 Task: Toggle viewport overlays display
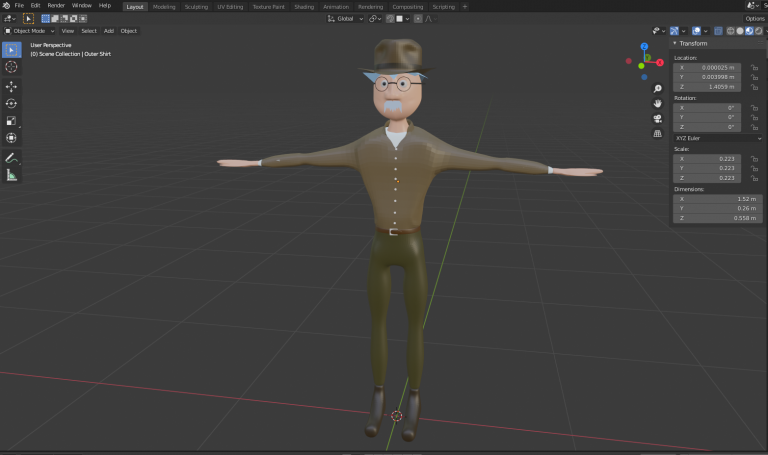696,31
